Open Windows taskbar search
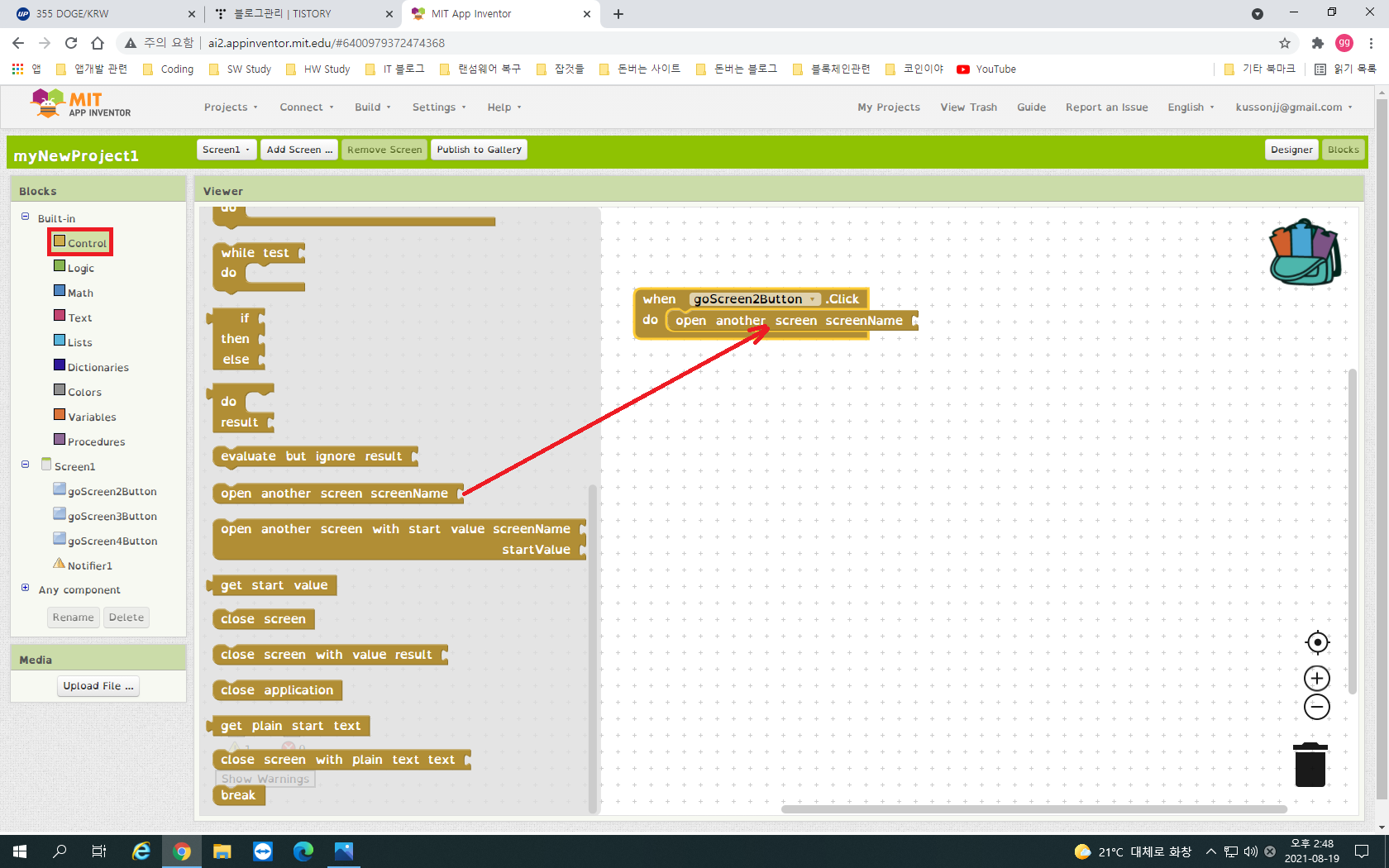The height and width of the screenshot is (868, 1389). click(x=60, y=851)
